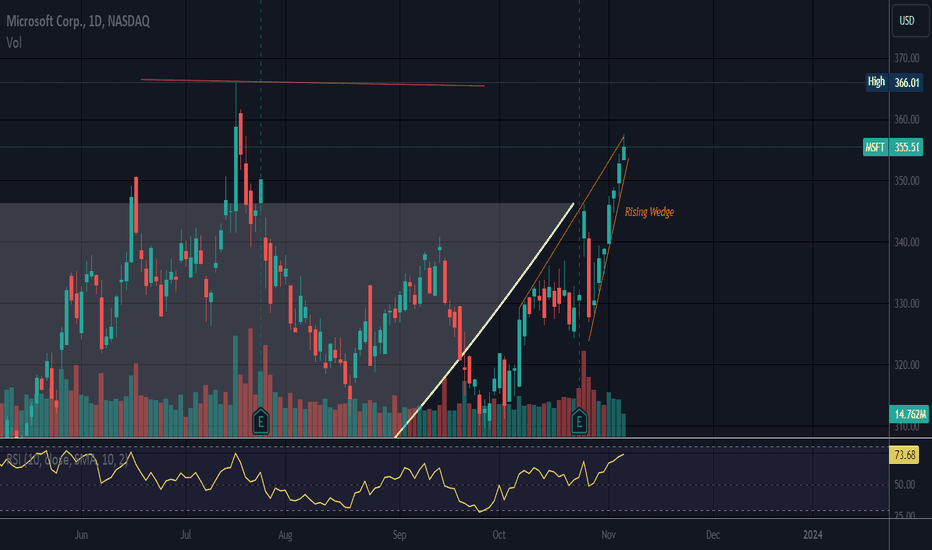Click the High 366.01 price label
Image resolution: width=932 pixels, height=550 pixels.
coord(893,82)
